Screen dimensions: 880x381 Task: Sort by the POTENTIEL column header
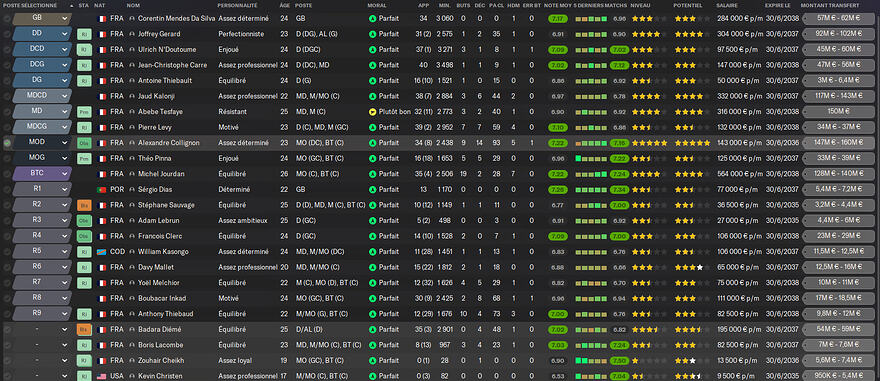coord(688,5)
